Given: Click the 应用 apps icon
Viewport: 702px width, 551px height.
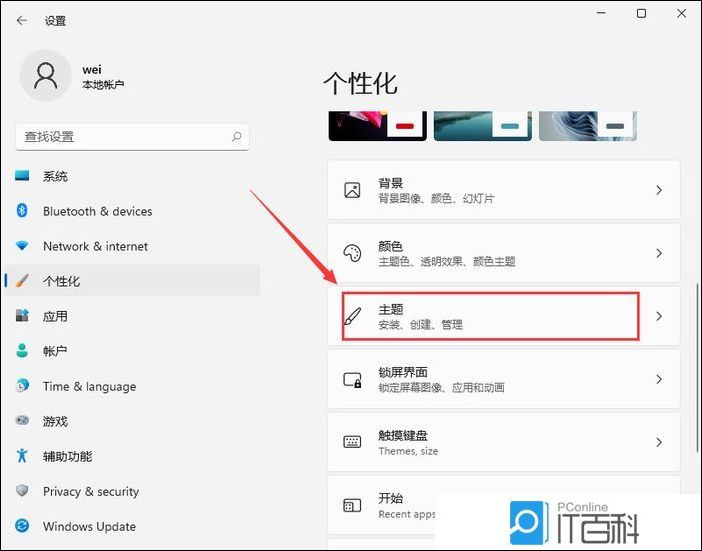Looking at the screenshot, I should point(22,316).
